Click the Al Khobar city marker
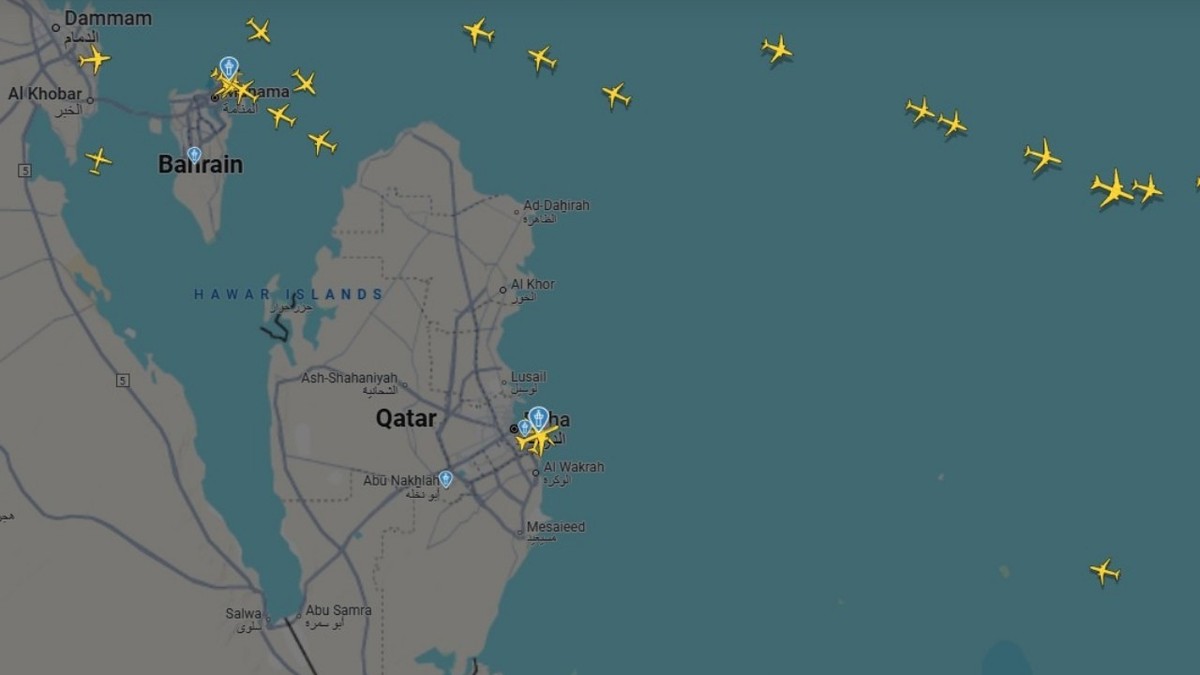Screen dimensions: 1200x675 [x=90, y=100]
